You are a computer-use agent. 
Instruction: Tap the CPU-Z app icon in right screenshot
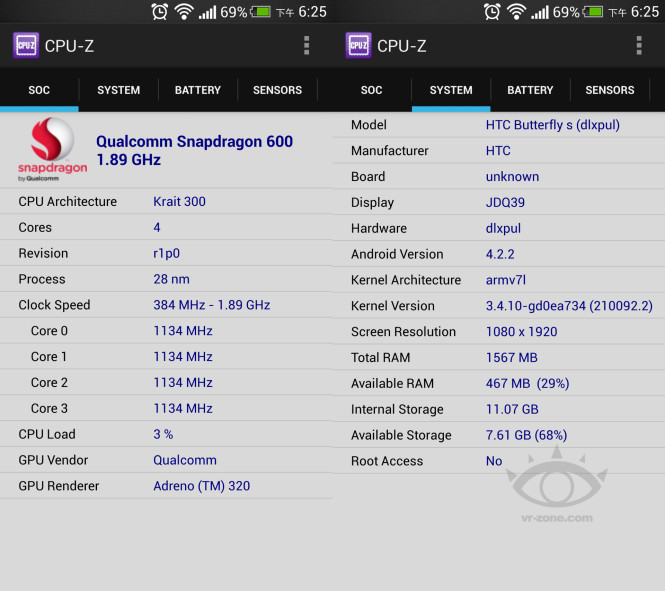pyautogui.click(x=358, y=45)
